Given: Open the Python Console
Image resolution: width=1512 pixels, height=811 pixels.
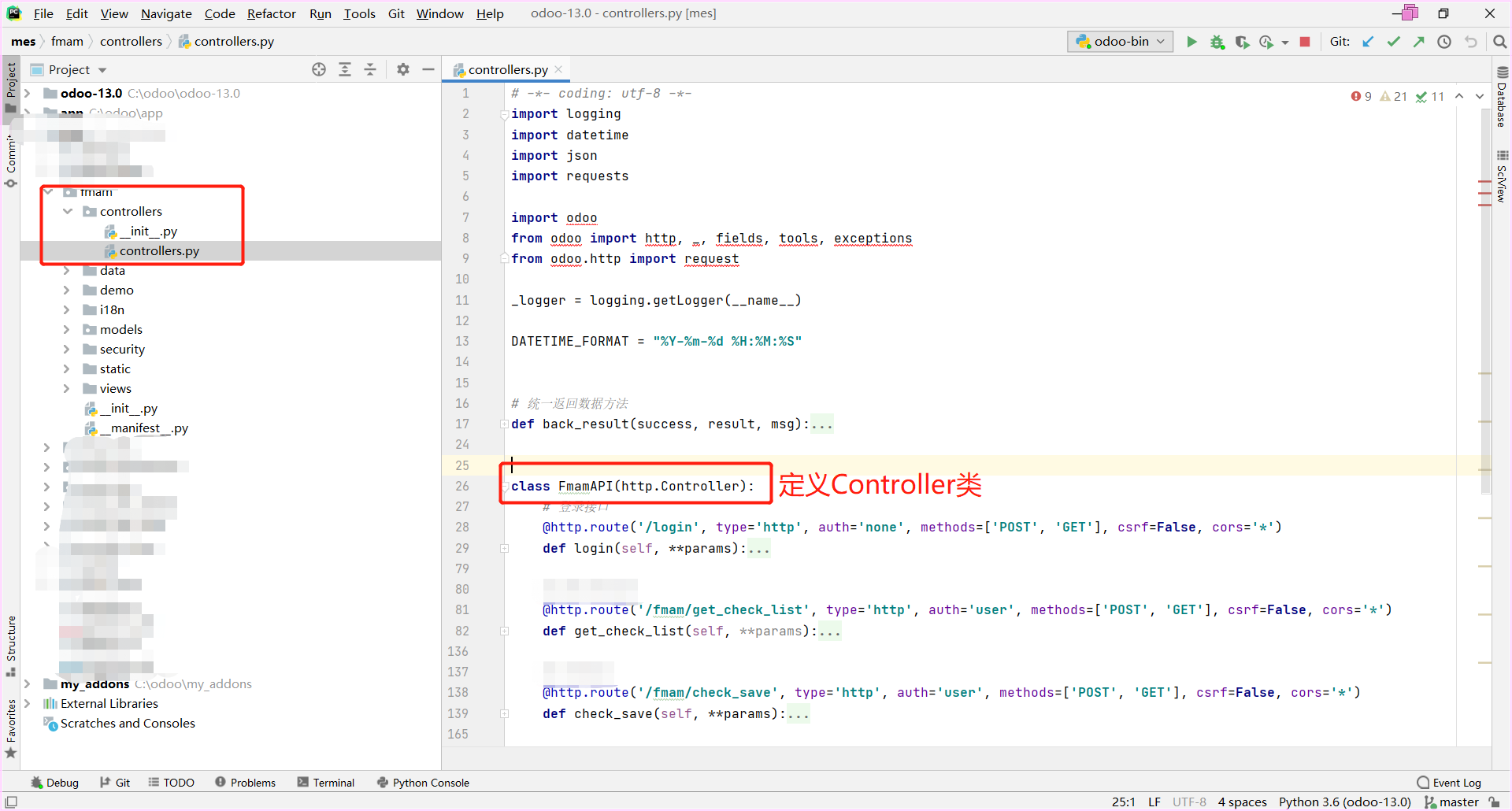Looking at the screenshot, I should (x=423, y=783).
